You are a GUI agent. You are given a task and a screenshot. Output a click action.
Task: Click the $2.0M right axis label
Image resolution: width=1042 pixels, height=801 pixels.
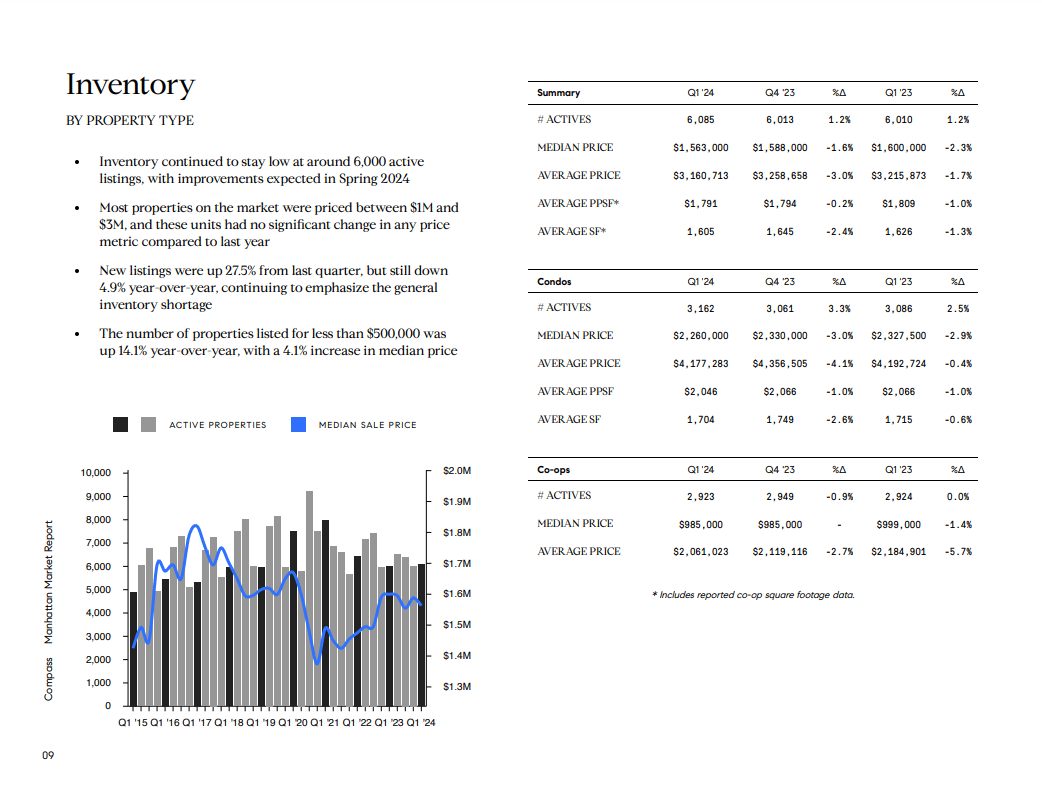[457, 471]
